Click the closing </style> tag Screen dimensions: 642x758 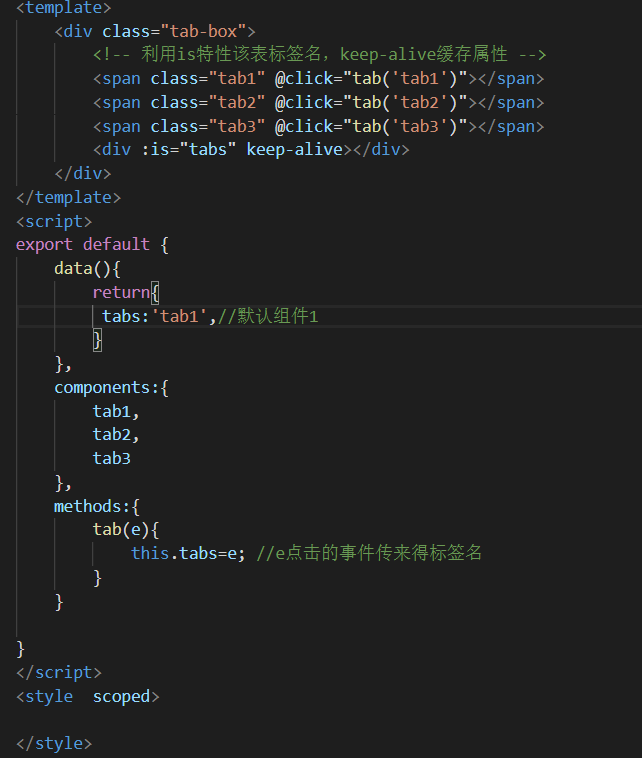[x=54, y=743]
